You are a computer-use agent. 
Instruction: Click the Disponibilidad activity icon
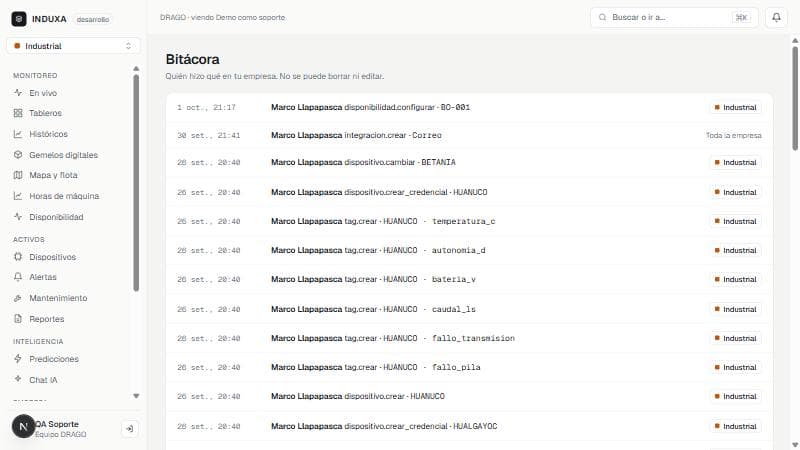[x=18, y=217]
